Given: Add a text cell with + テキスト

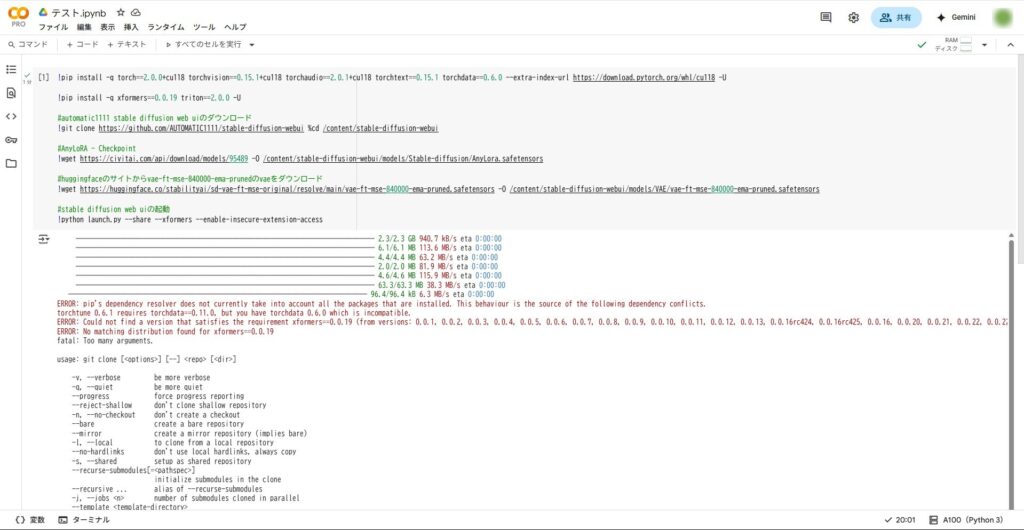Looking at the screenshot, I should click(127, 44).
